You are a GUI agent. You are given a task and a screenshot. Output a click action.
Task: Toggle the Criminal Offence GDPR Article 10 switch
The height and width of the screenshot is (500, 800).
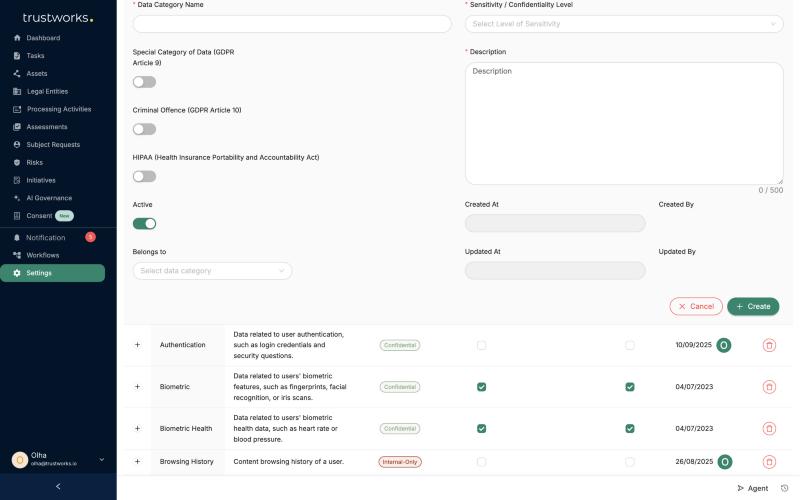(144, 129)
